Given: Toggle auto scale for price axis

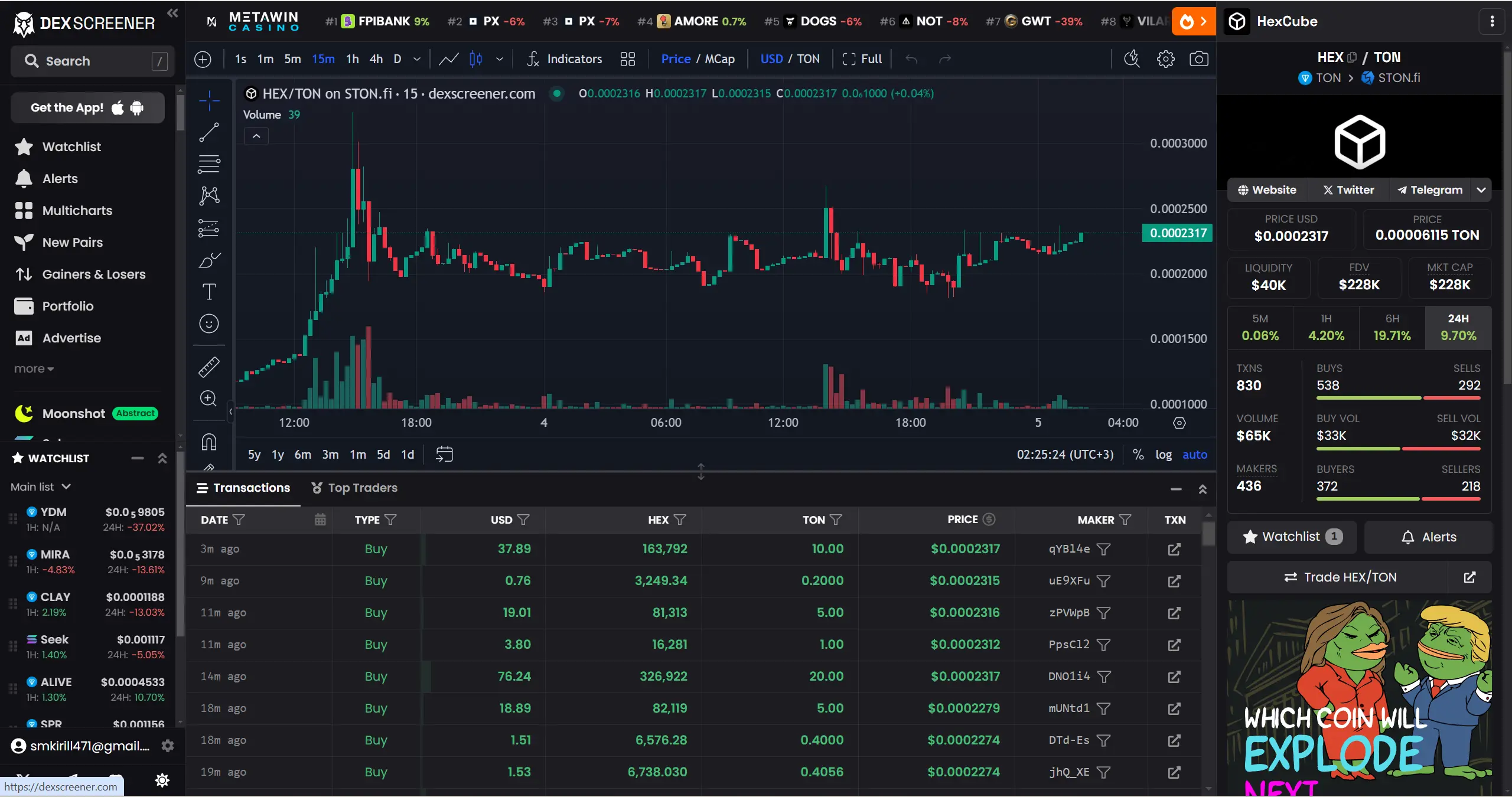Looking at the screenshot, I should tap(1195, 455).
